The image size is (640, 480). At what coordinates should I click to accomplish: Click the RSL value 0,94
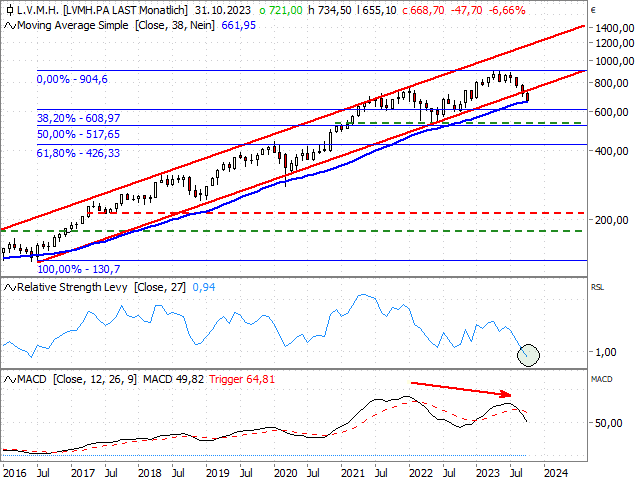pos(204,287)
